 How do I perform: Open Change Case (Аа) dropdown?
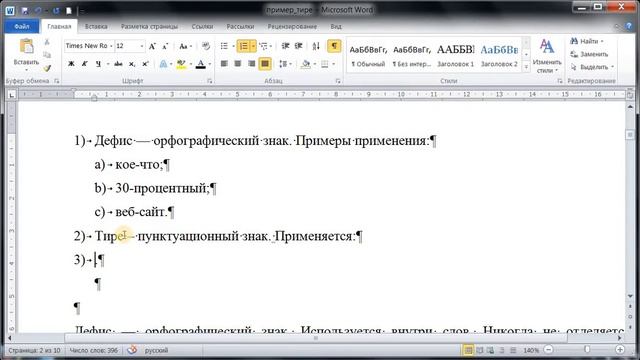(185, 46)
